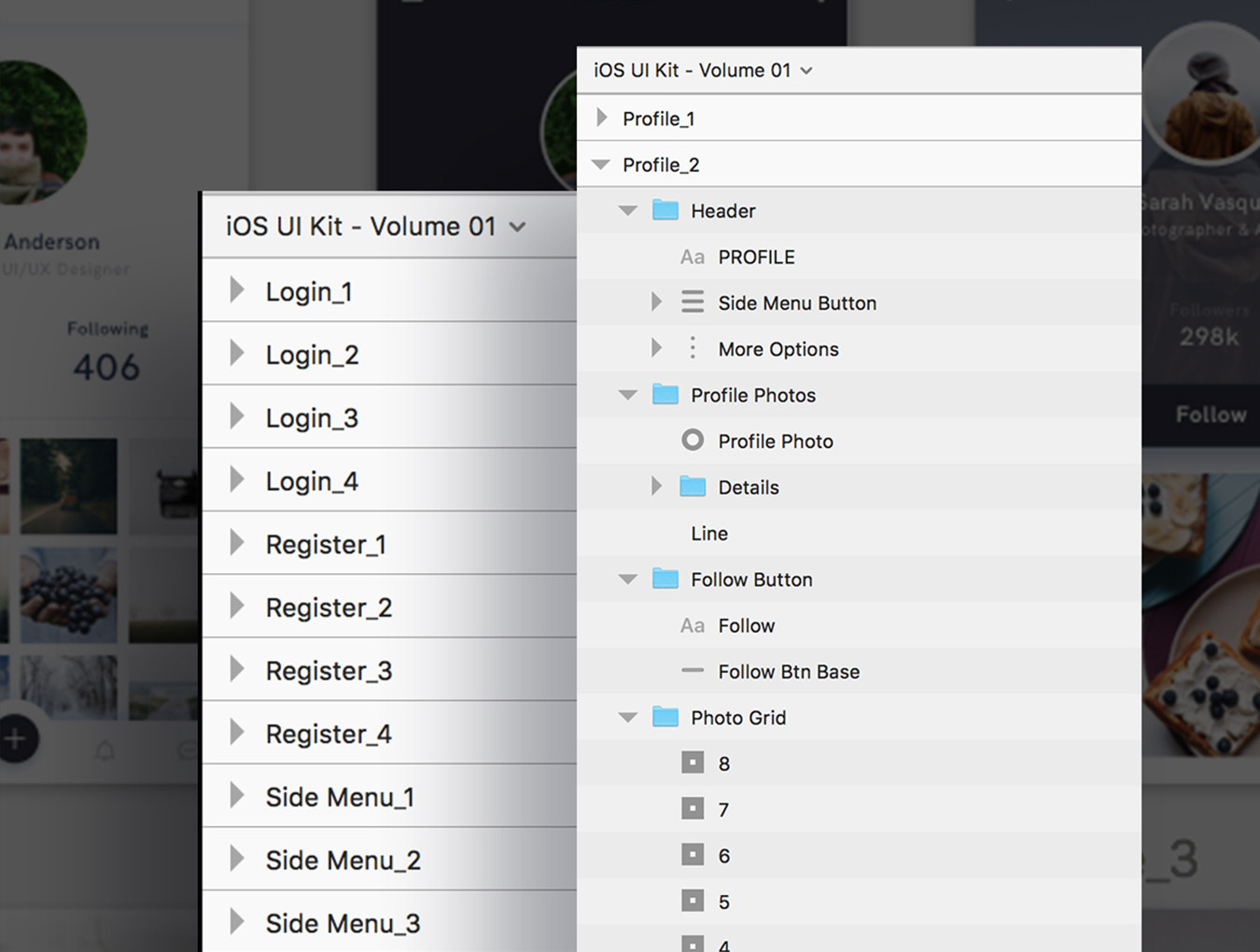Select the Side Menu_2 artboard
Viewport: 1260px width, 952px height.
343,860
